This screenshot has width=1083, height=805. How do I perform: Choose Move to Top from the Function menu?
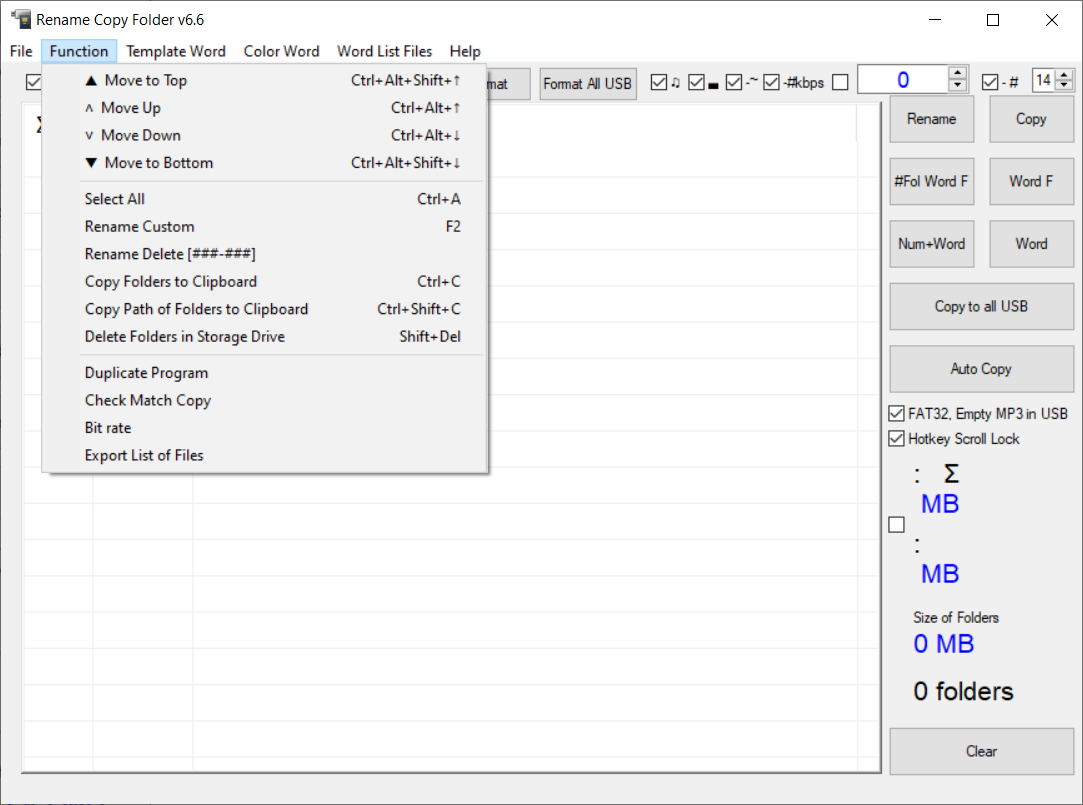[x=146, y=81]
